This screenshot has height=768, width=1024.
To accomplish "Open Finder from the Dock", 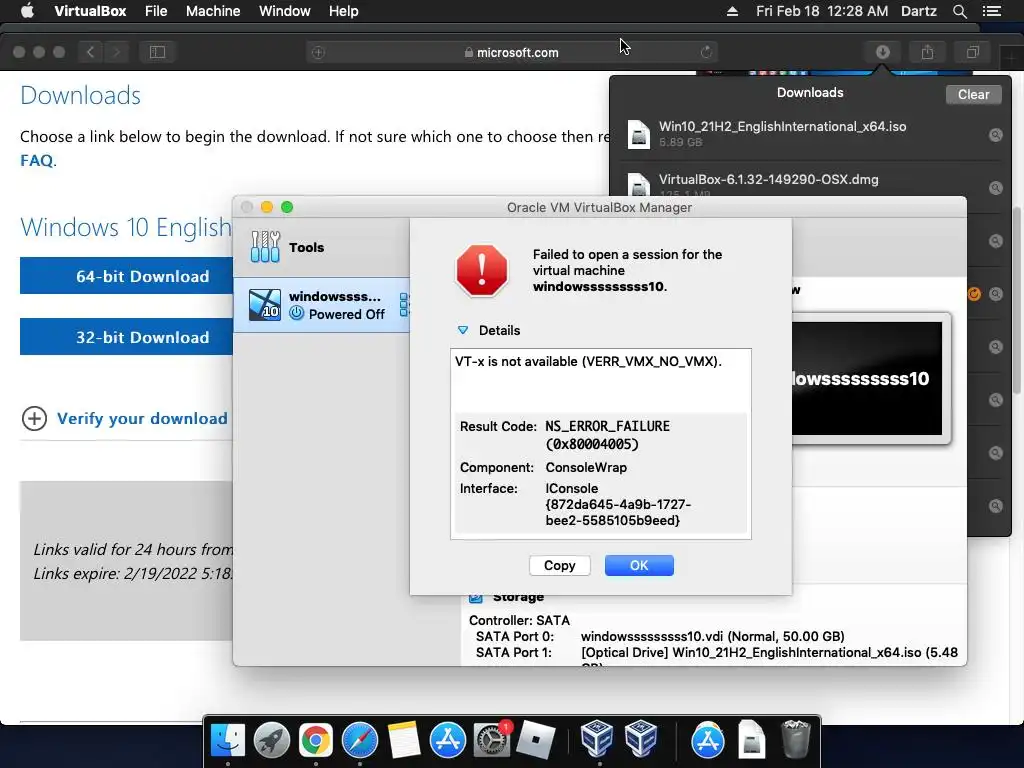I will click(228, 741).
